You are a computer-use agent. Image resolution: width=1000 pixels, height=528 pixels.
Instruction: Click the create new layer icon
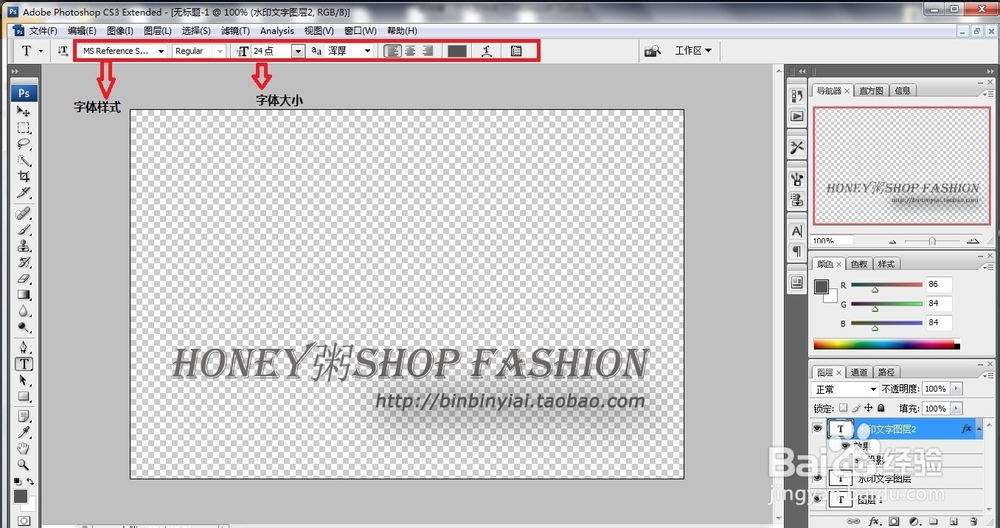[952, 521]
